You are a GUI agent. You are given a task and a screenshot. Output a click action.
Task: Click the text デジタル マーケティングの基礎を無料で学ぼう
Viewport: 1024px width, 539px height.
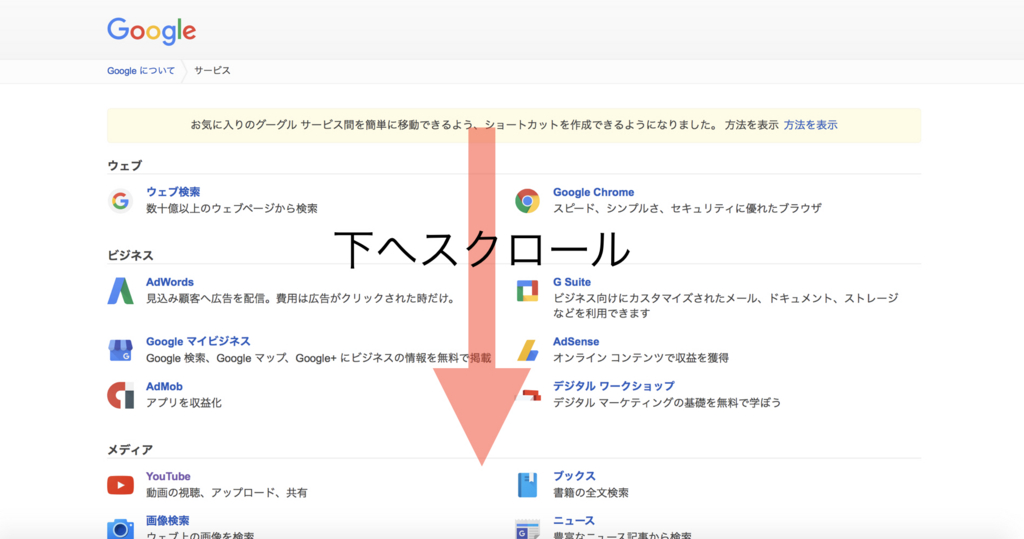click(x=667, y=403)
